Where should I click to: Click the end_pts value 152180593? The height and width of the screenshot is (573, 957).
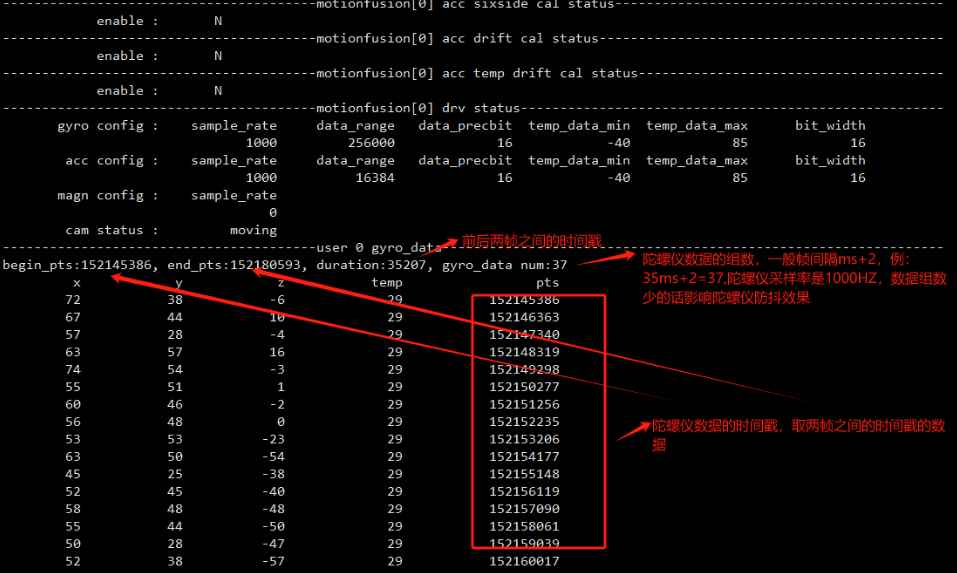(x=265, y=265)
